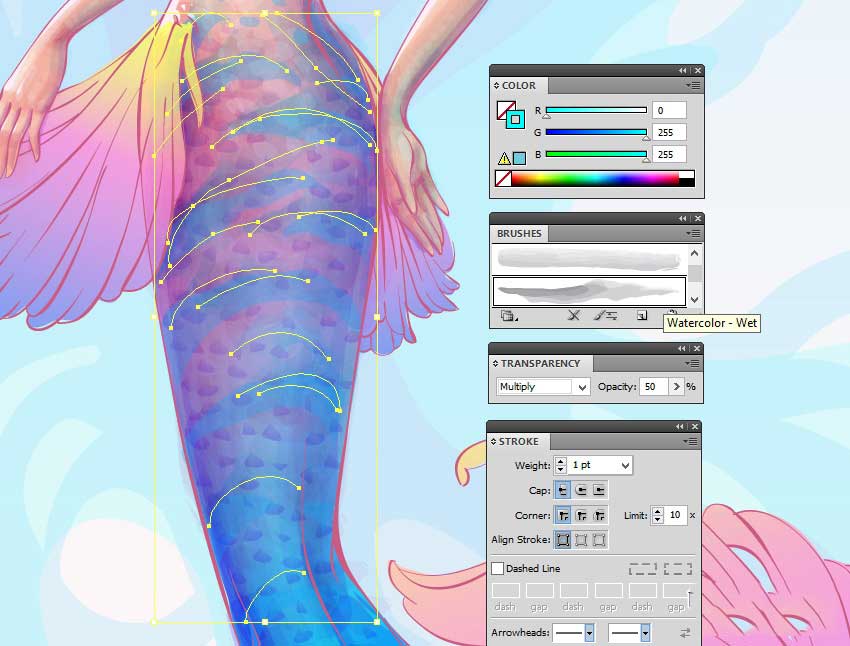Viewport: 850px width, 646px height.
Task: Select the Stroke box in Color panel
Action: (x=516, y=119)
